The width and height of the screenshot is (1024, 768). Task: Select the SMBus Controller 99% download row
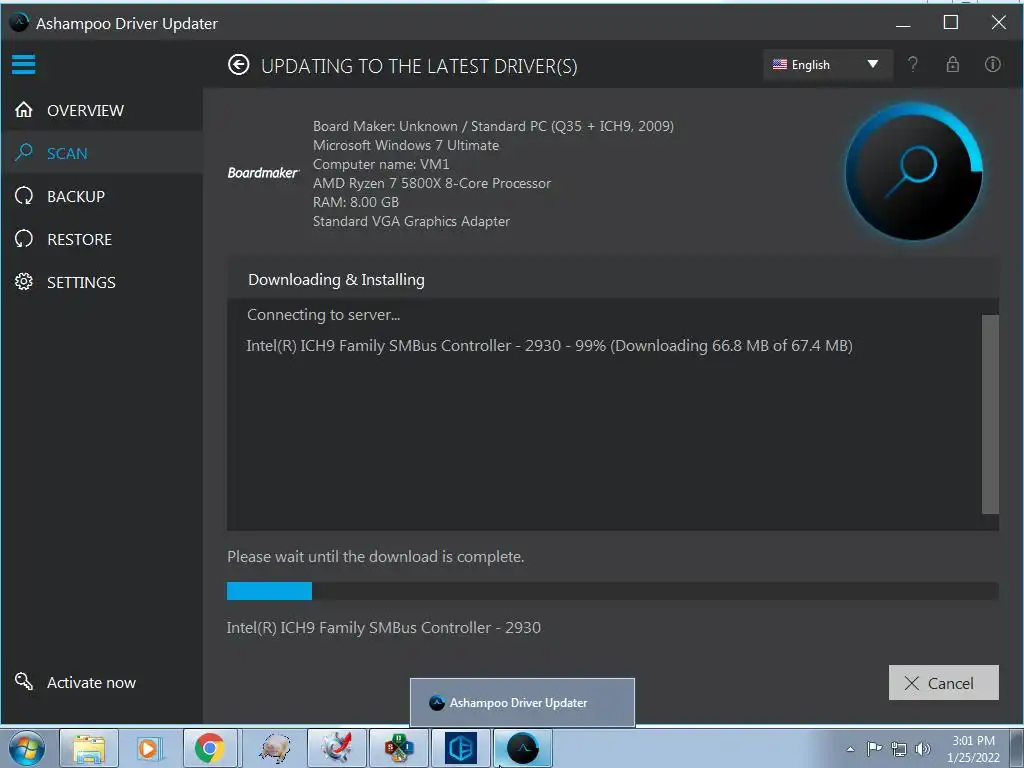(549, 345)
